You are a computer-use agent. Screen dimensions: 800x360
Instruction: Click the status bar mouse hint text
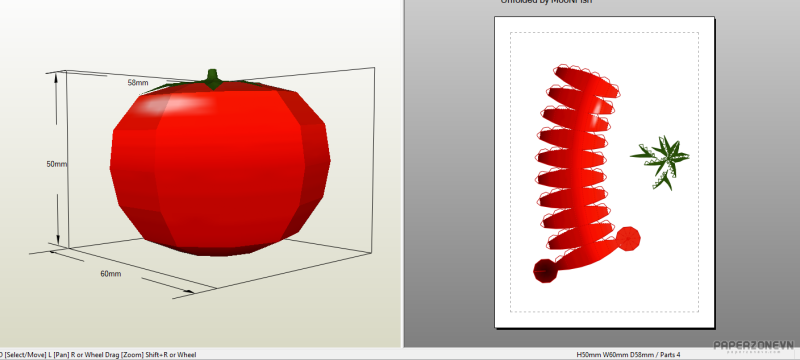click(98, 354)
